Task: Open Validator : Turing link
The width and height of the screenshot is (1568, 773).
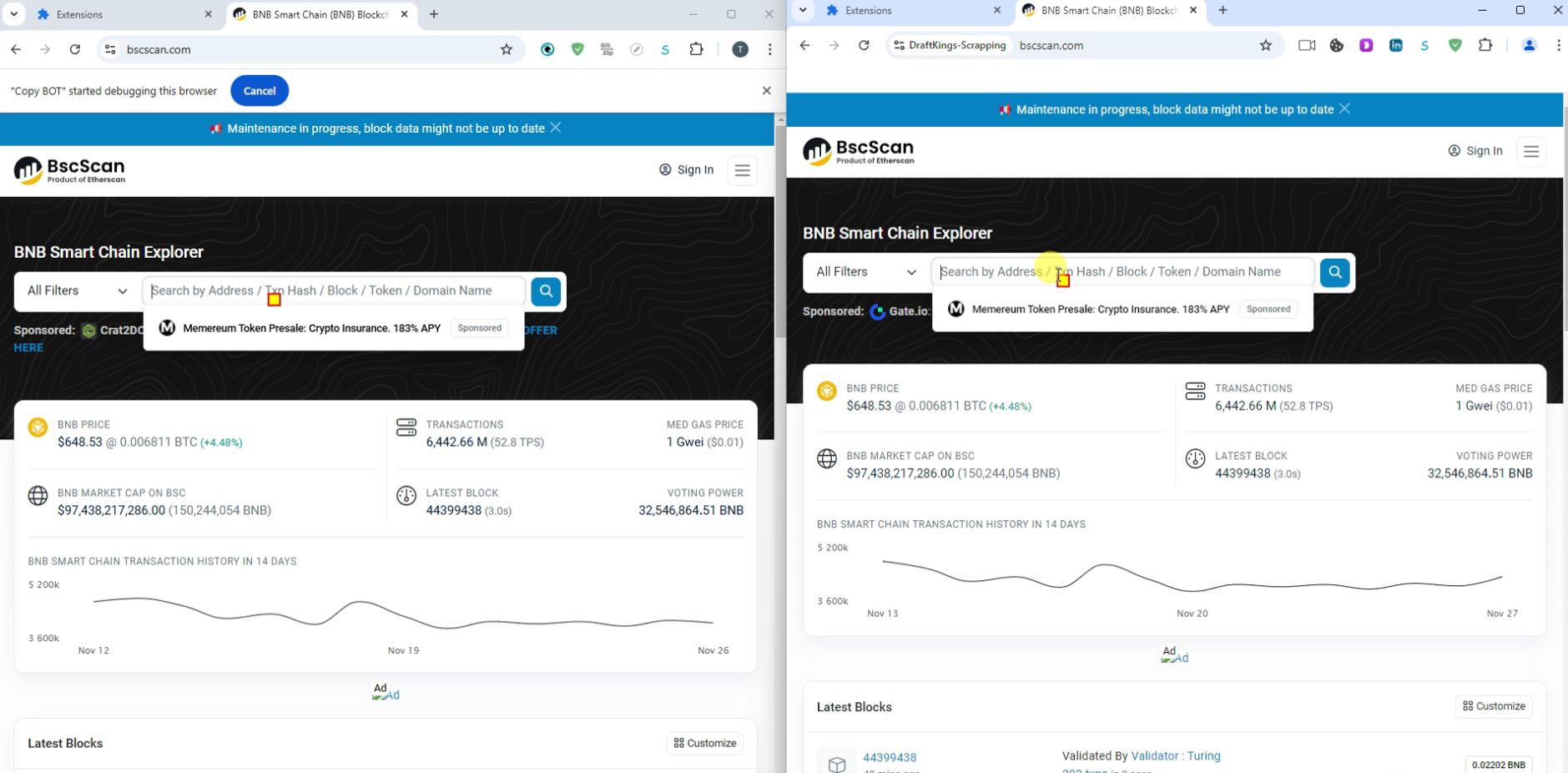Action: tap(1176, 756)
